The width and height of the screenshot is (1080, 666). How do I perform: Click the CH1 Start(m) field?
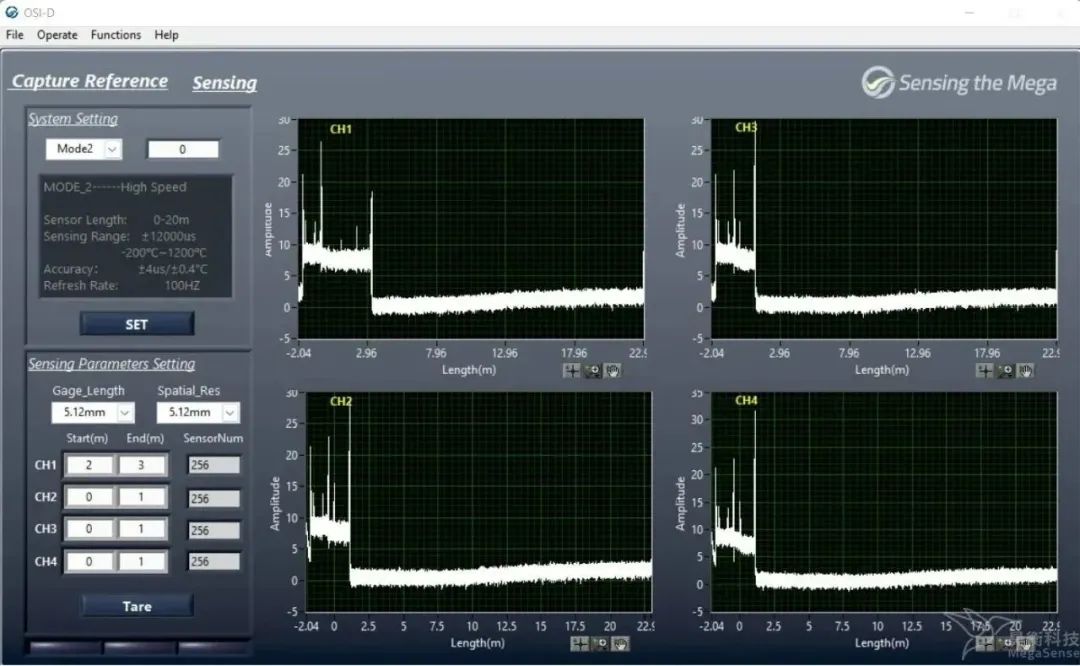89,465
